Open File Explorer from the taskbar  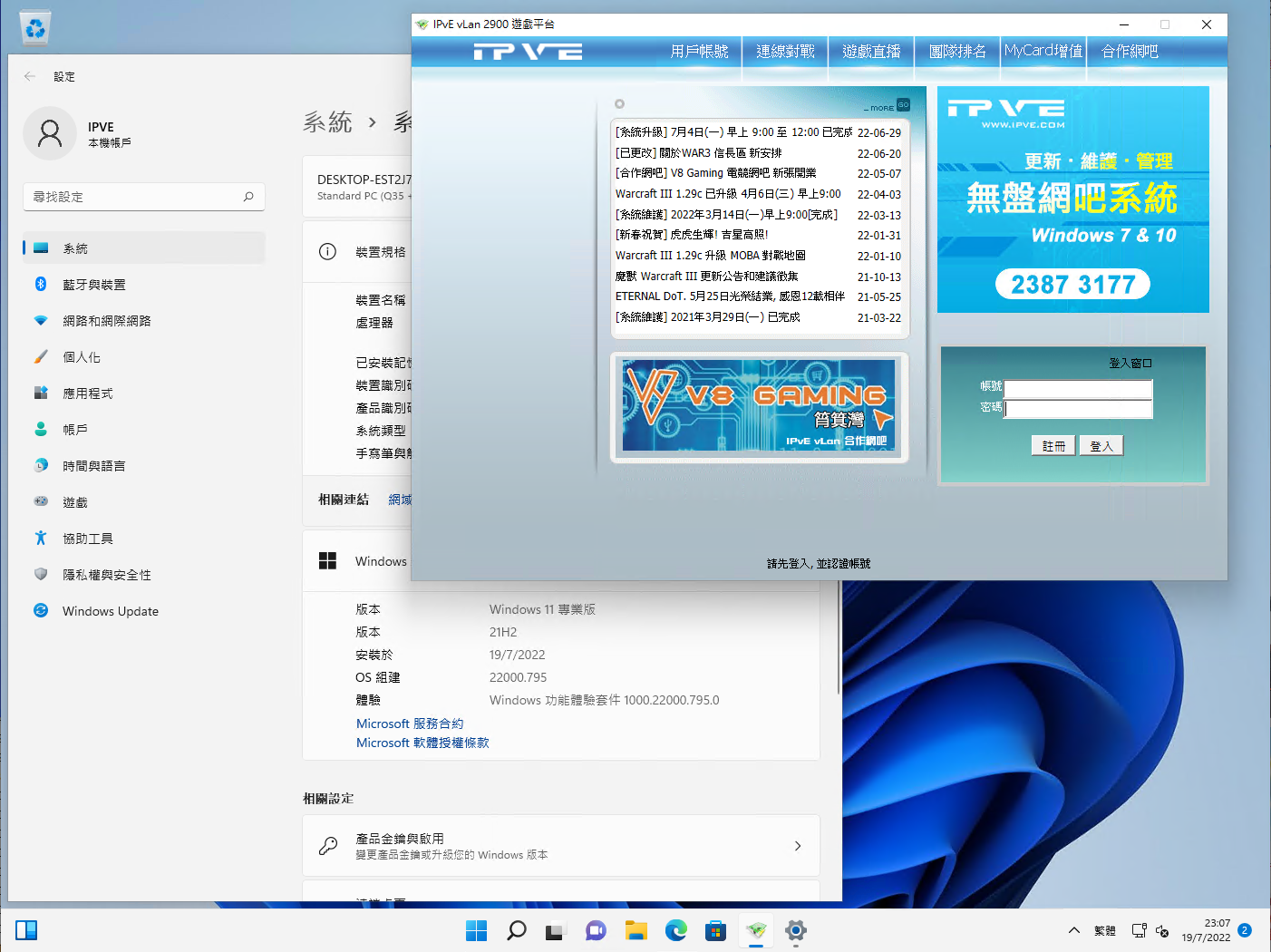tap(635, 930)
